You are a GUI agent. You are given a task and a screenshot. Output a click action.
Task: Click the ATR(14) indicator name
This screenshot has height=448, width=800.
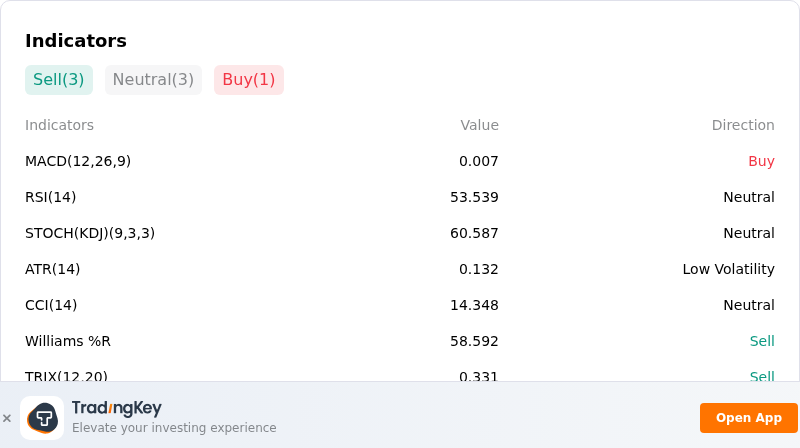pyautogui.click(x=53, y=269)
